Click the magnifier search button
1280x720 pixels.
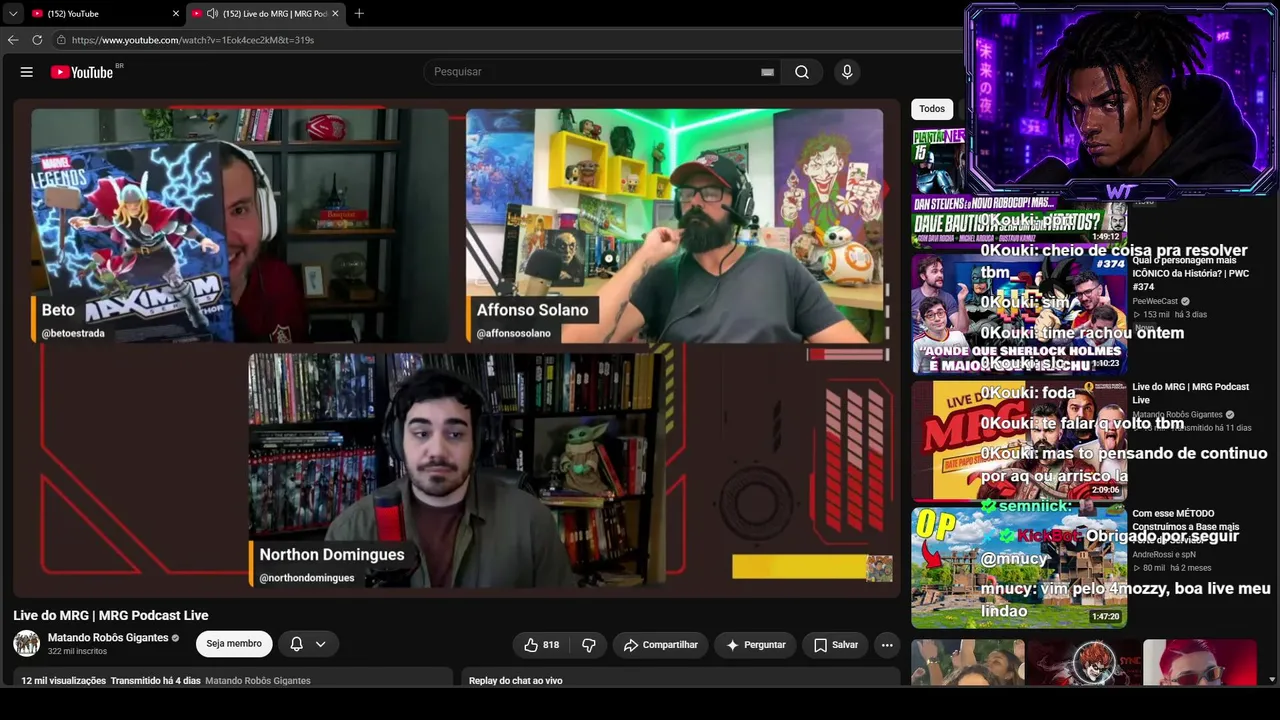802,72
